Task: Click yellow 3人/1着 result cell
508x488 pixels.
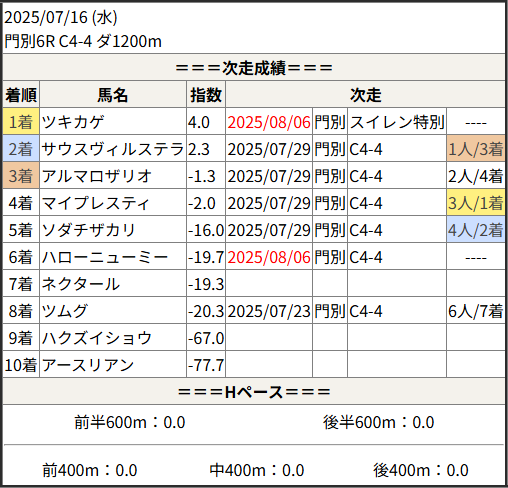Action: click(x=476, y=203)
